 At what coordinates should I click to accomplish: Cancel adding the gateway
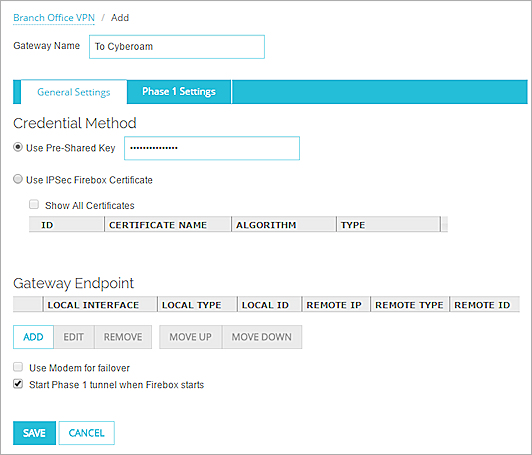coord(87,433)
